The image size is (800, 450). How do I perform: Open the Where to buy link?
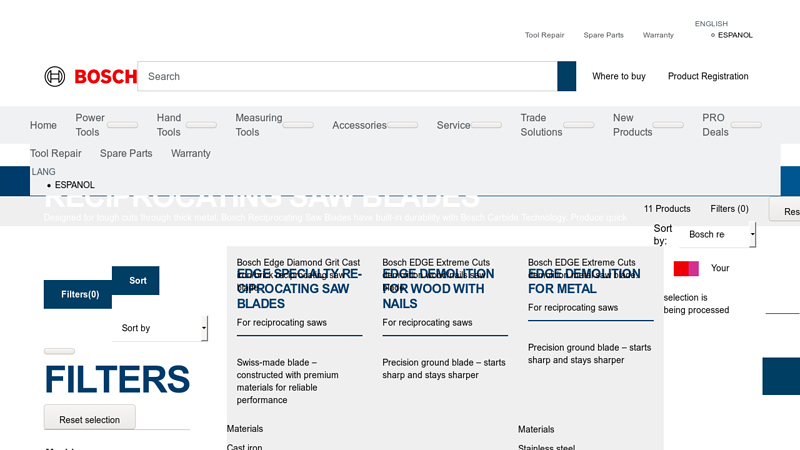pos(618,76)
